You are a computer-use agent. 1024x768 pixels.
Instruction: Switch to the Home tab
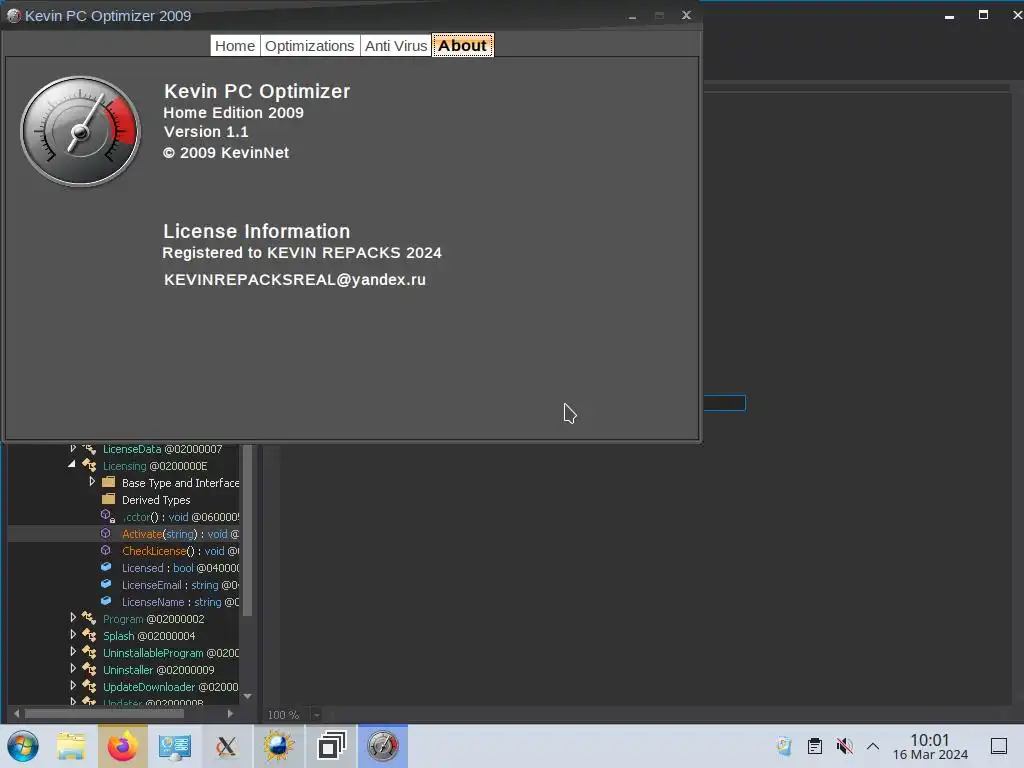[235, 46]
